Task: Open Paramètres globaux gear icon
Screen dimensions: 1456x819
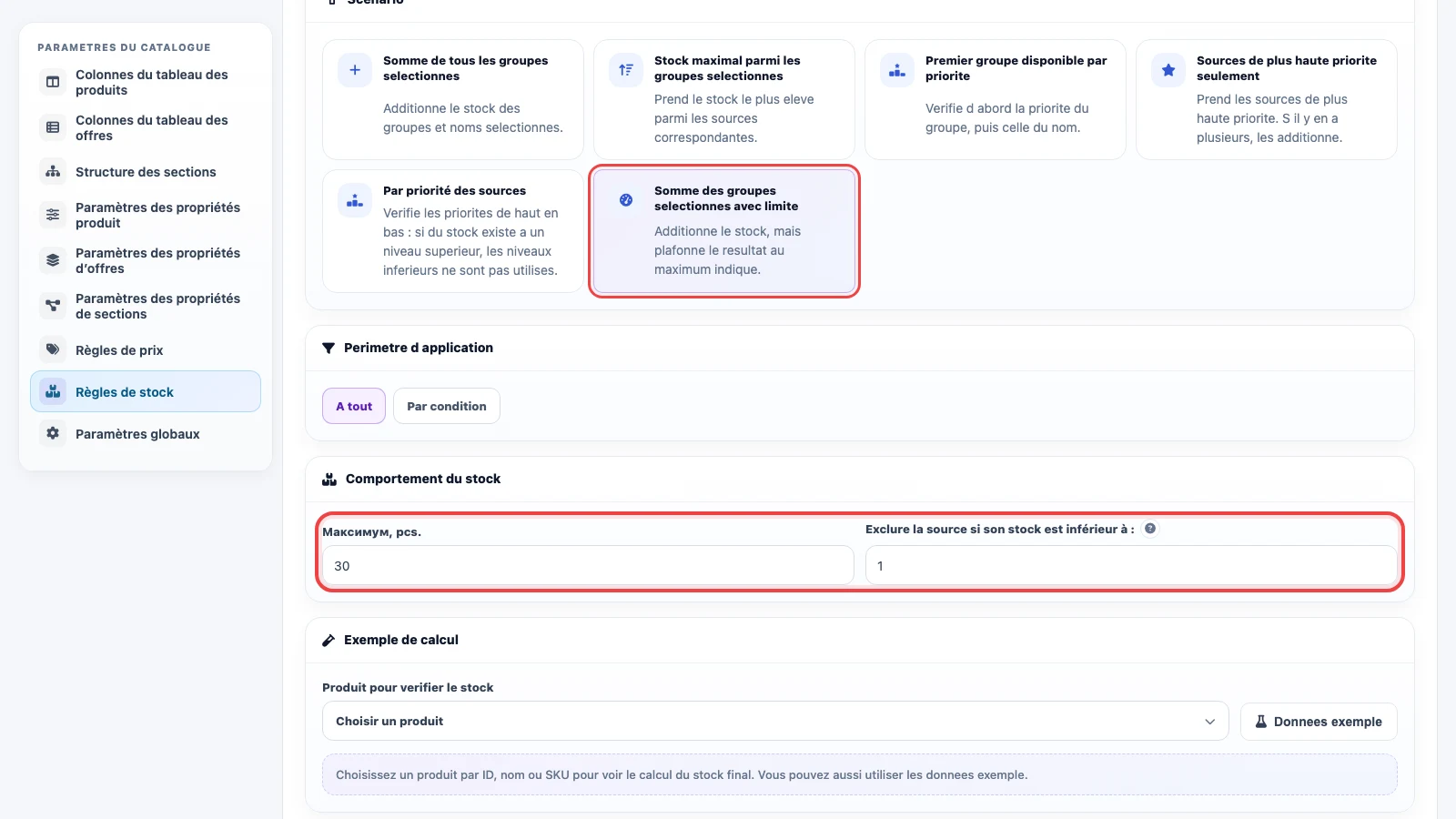Action: [x=53, y=433]
